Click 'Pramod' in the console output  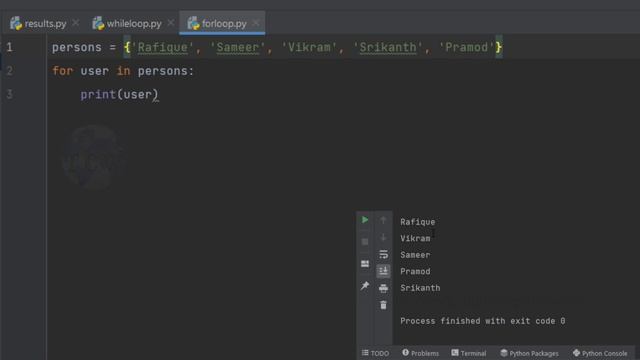point(415,271)
